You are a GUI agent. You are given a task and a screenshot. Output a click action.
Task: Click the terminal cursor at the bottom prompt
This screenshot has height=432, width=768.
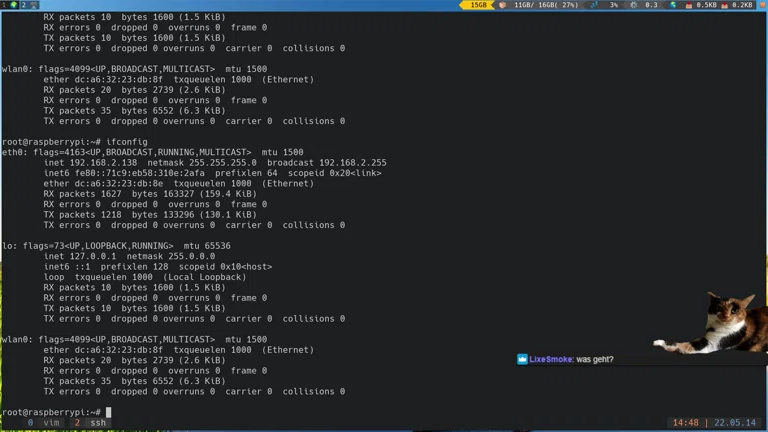click(108, 412)
